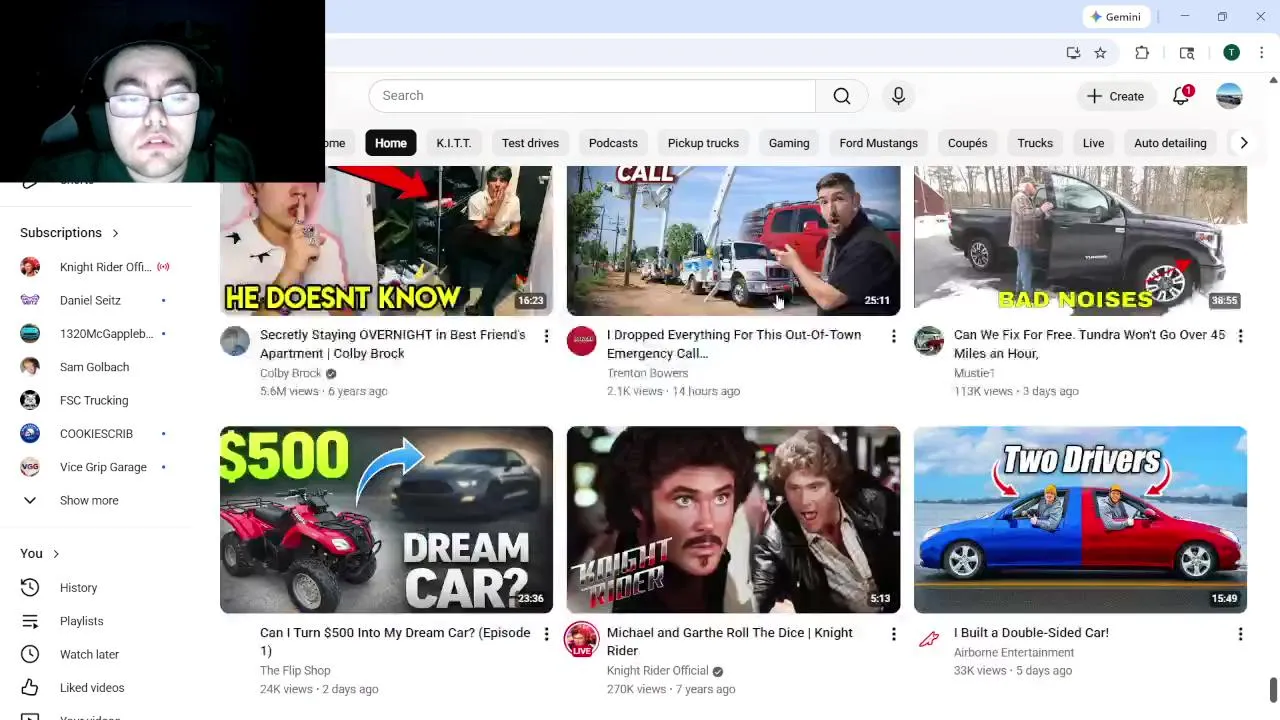Screen dimensions: 1280x720
Task: Open options for Mustie1 Tundra video
Action: [x=1240, y=336]
